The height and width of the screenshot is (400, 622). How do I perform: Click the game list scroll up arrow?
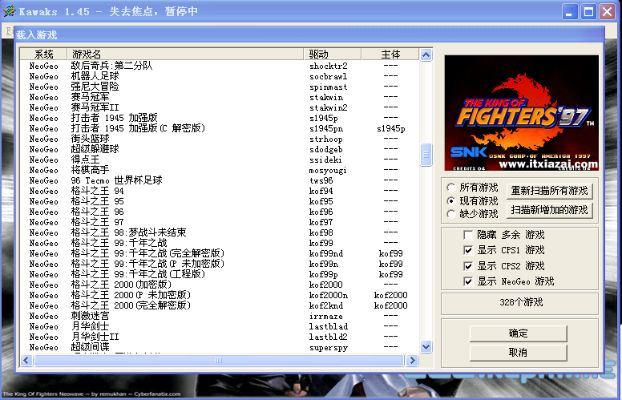click(x=426, y=55)
